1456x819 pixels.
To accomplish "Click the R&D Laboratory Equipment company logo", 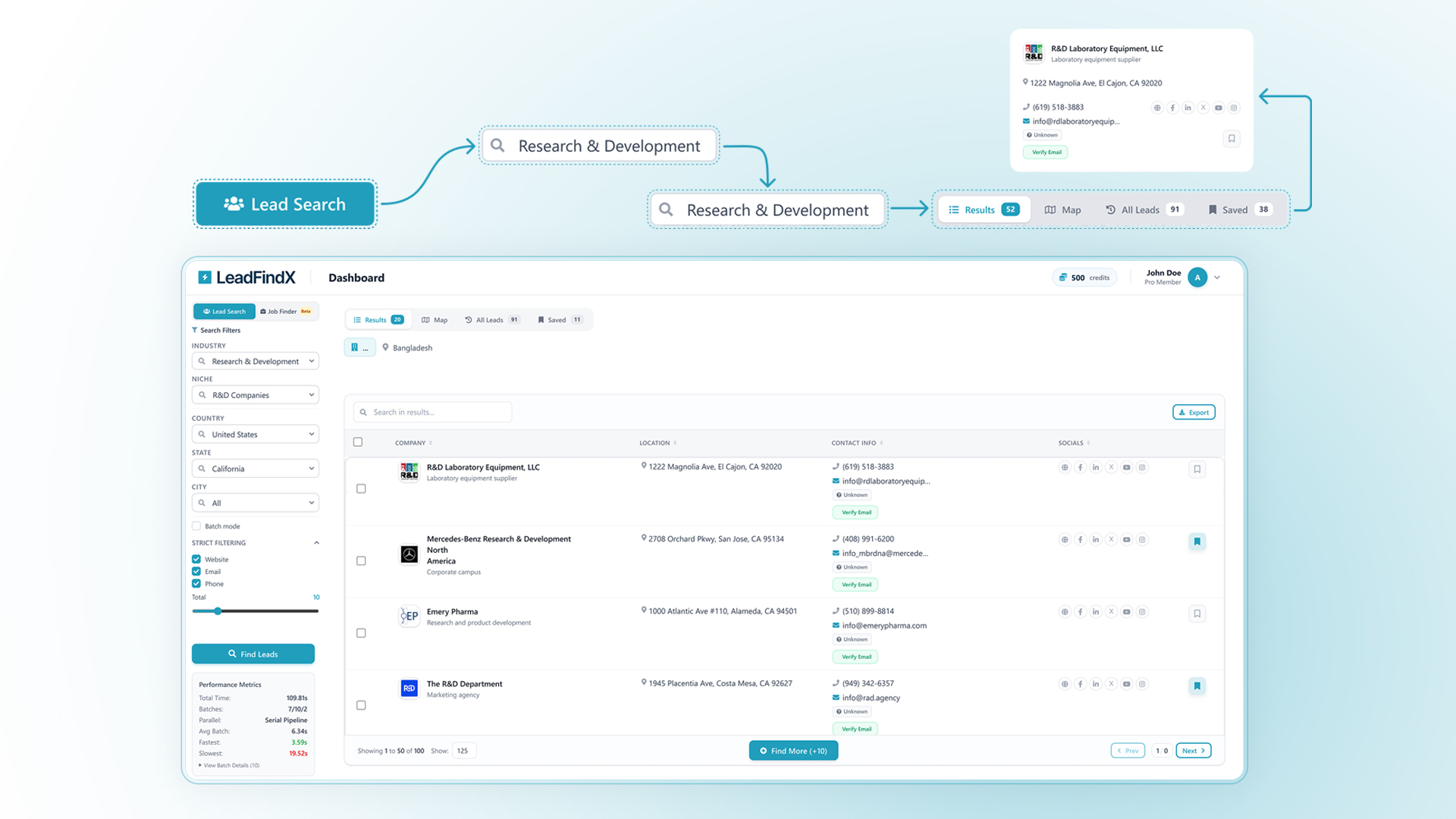I will tap(409, 472).
